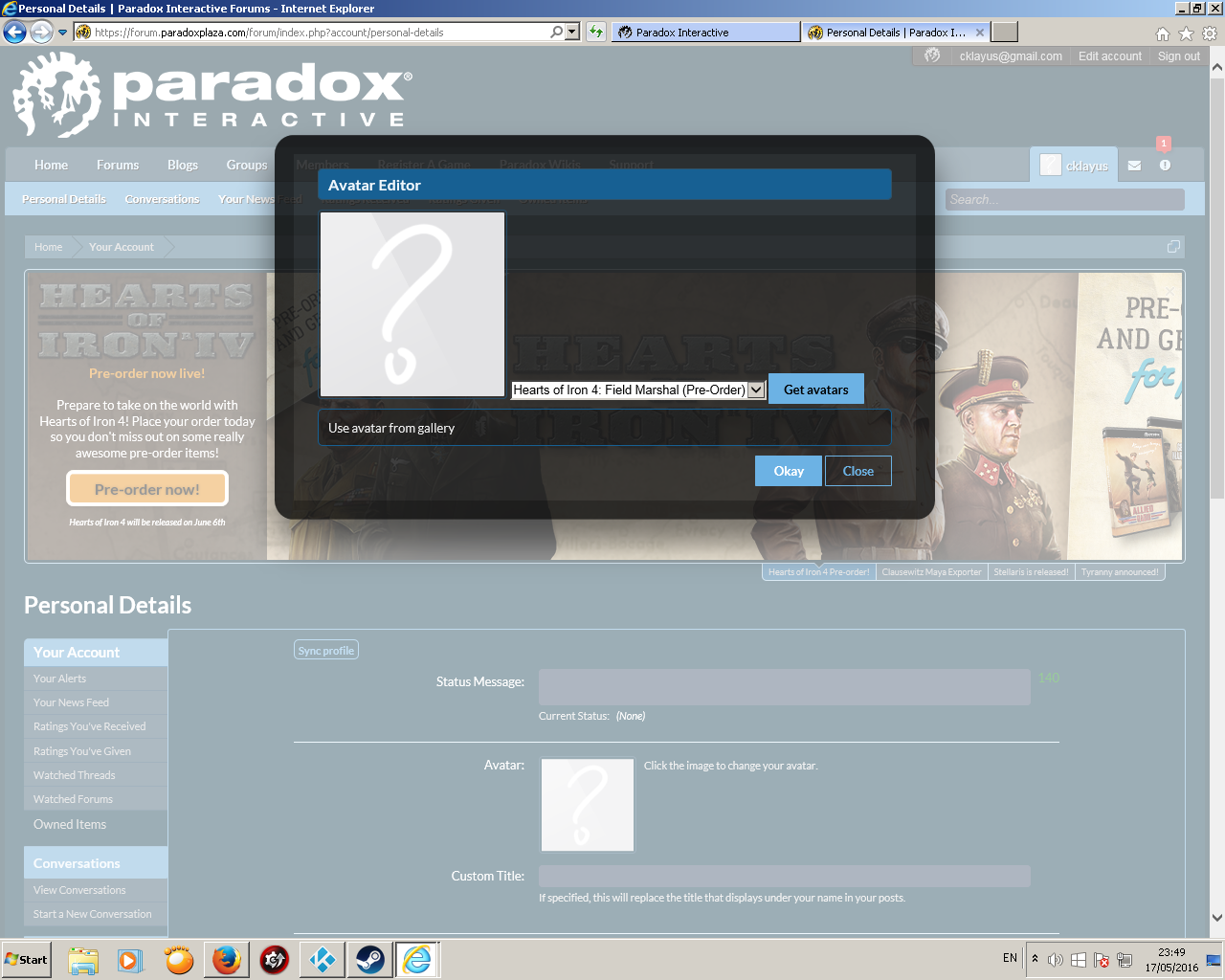Launch Firefox from the taskbar
1225x980 pixels.
(x=226, y=959)
